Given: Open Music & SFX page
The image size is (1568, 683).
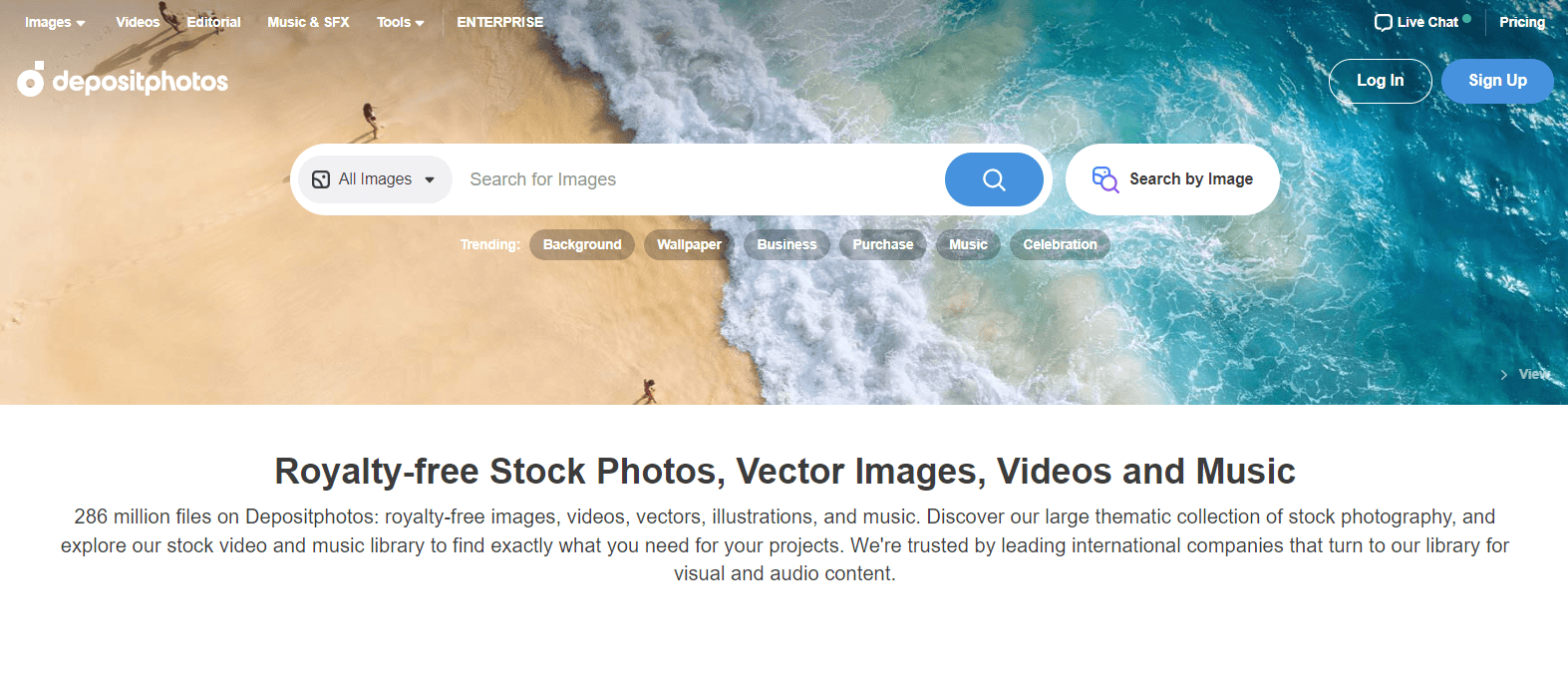Looking at the screenshot, I should [308, 22].
